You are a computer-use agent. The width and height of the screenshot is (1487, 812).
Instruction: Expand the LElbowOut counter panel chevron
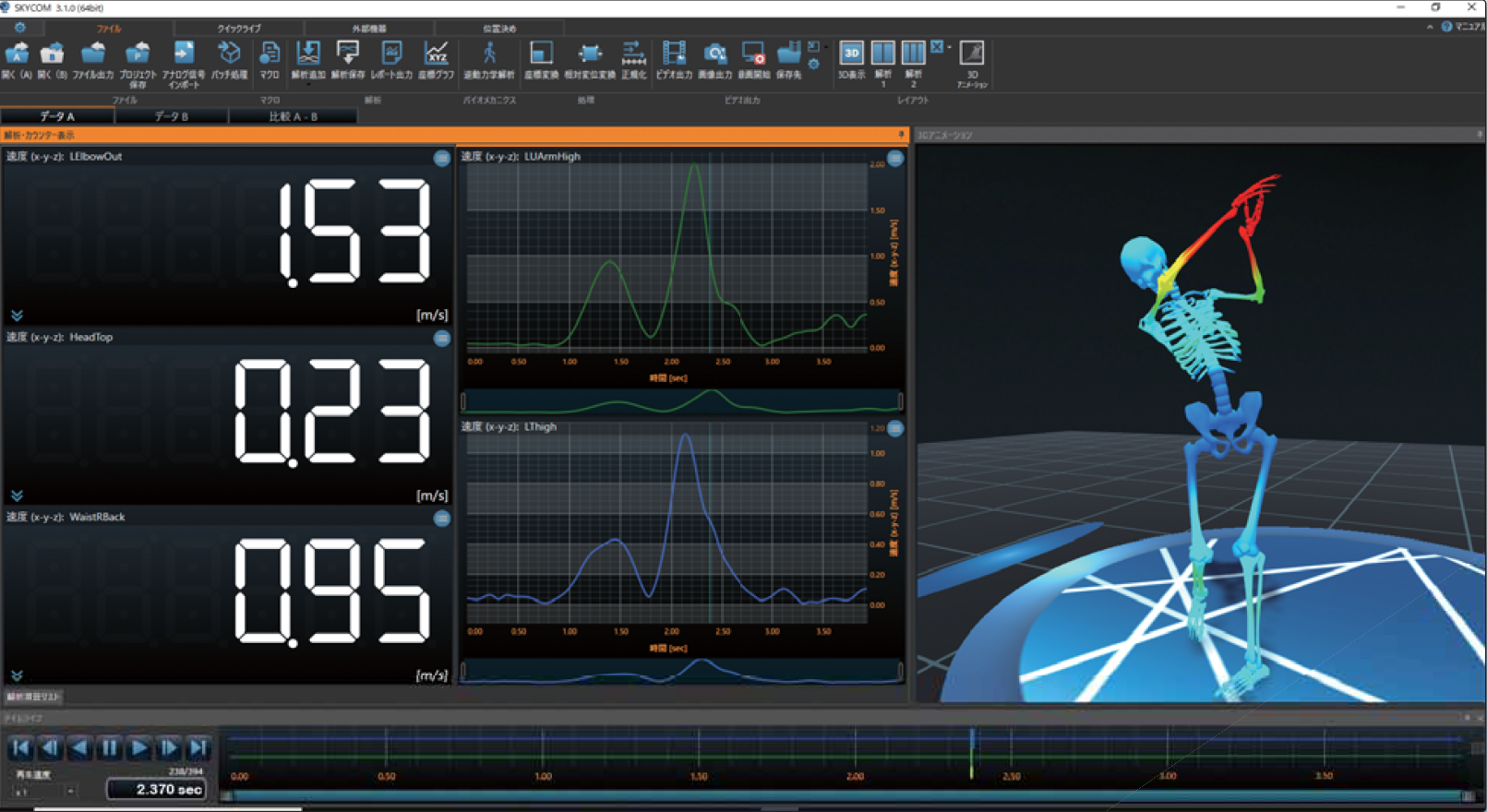[17, 316]
